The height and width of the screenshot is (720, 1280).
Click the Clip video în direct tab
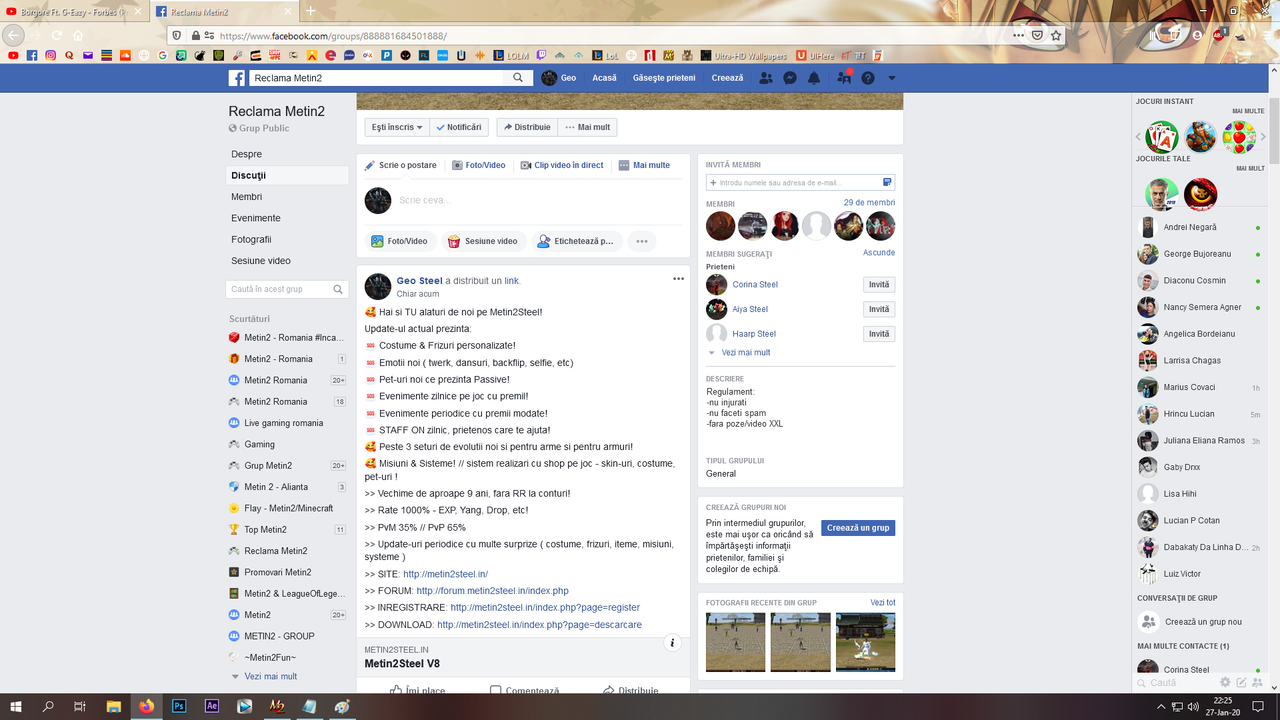click(x=561, y=165)
